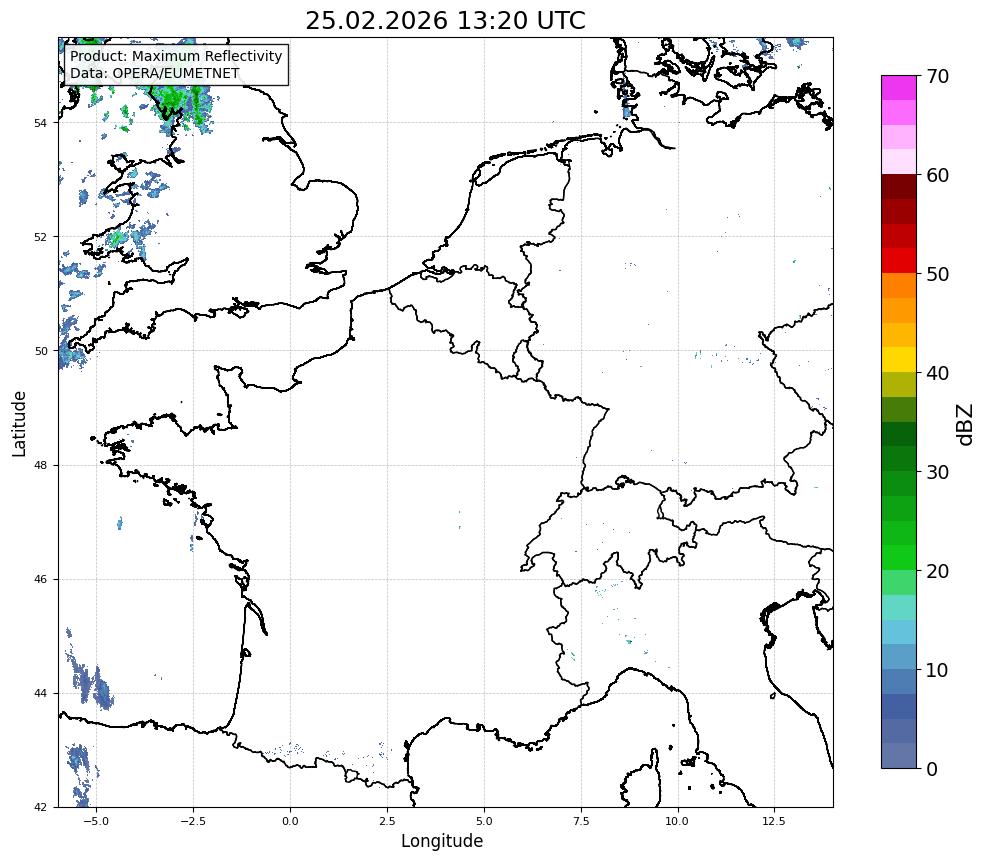Click latitude tick label 52
Screen dimensions: 985x860
click(x=40, y=237)
